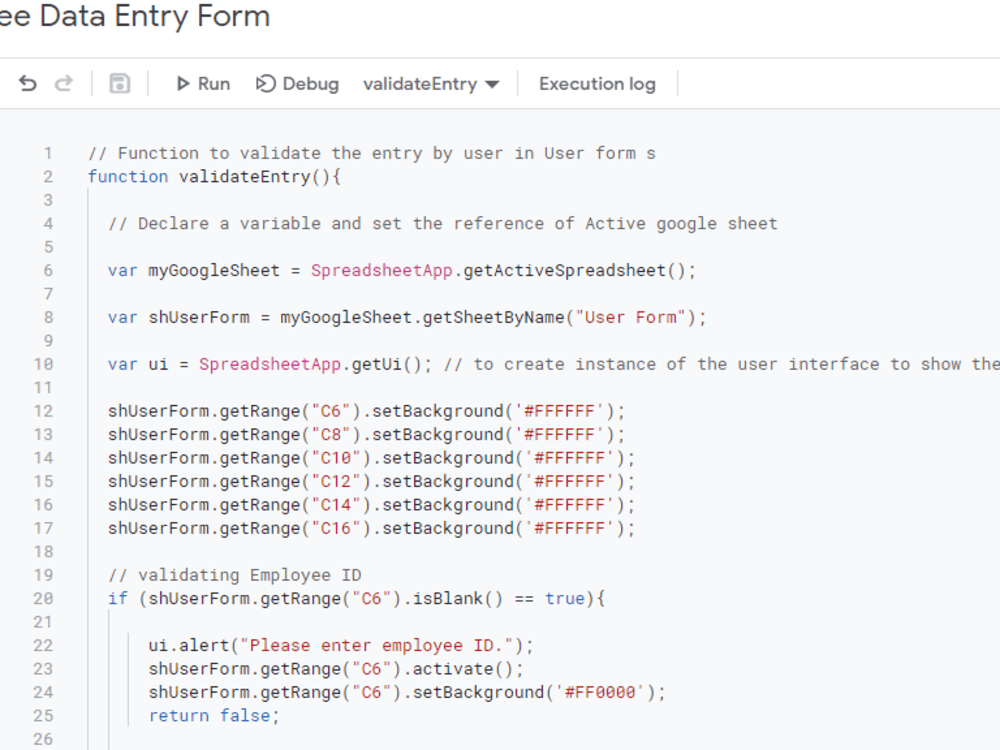The image size is (1000, 750).
Task: Click the Undo icon in the toolbar
Action: tap(27, 84)
